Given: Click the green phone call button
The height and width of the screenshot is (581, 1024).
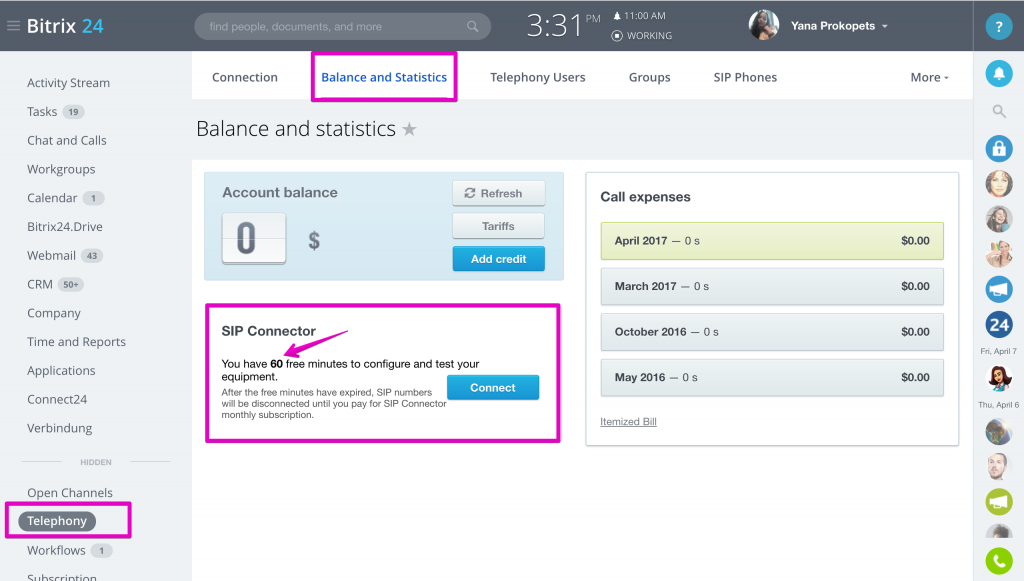Looking at the screenshot, I should 999,561.
